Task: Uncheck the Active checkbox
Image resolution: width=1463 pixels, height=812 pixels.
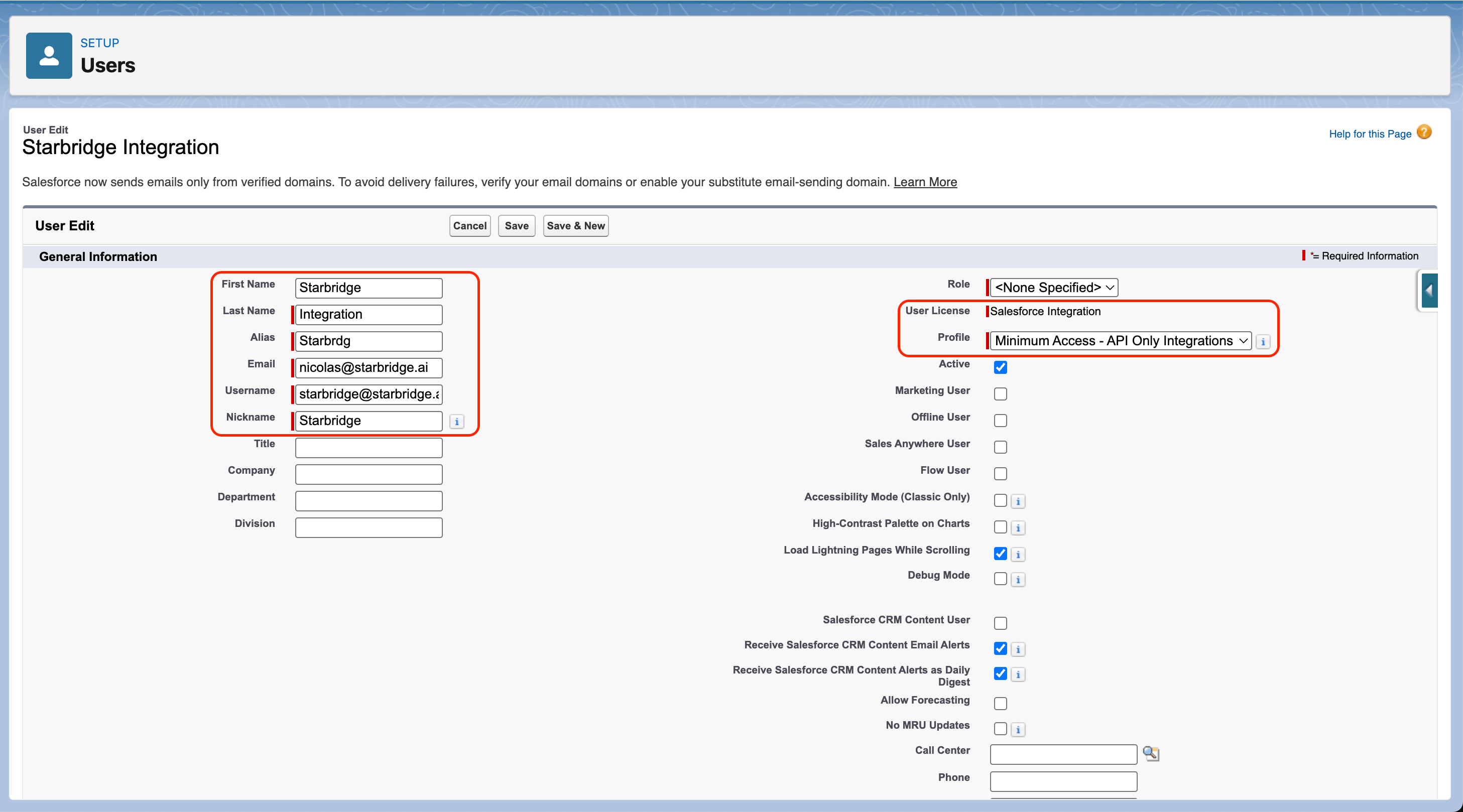Action: (x=1000, y=367)
